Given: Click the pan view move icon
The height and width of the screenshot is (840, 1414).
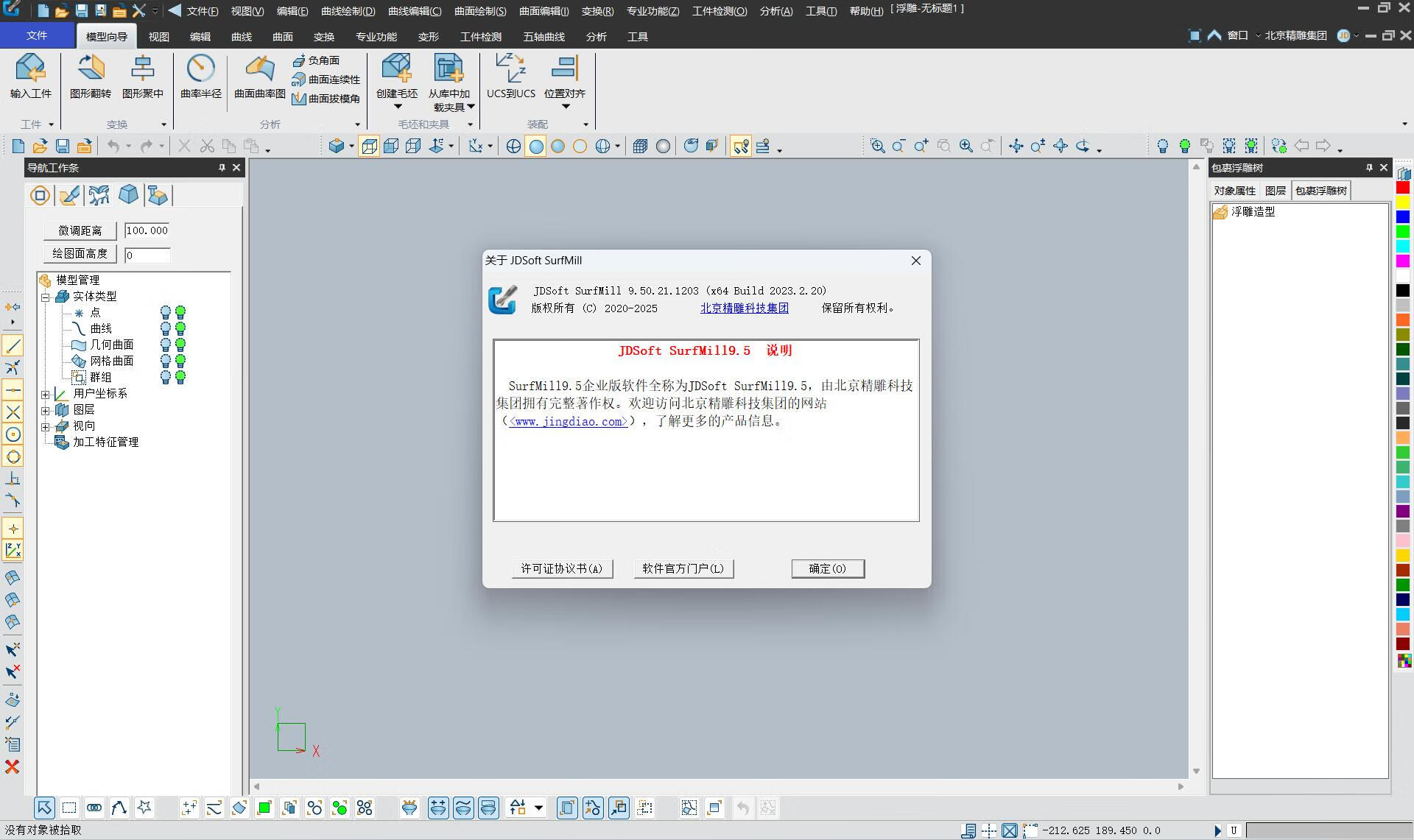Looking at the screenshot, I should (1016, 146).
